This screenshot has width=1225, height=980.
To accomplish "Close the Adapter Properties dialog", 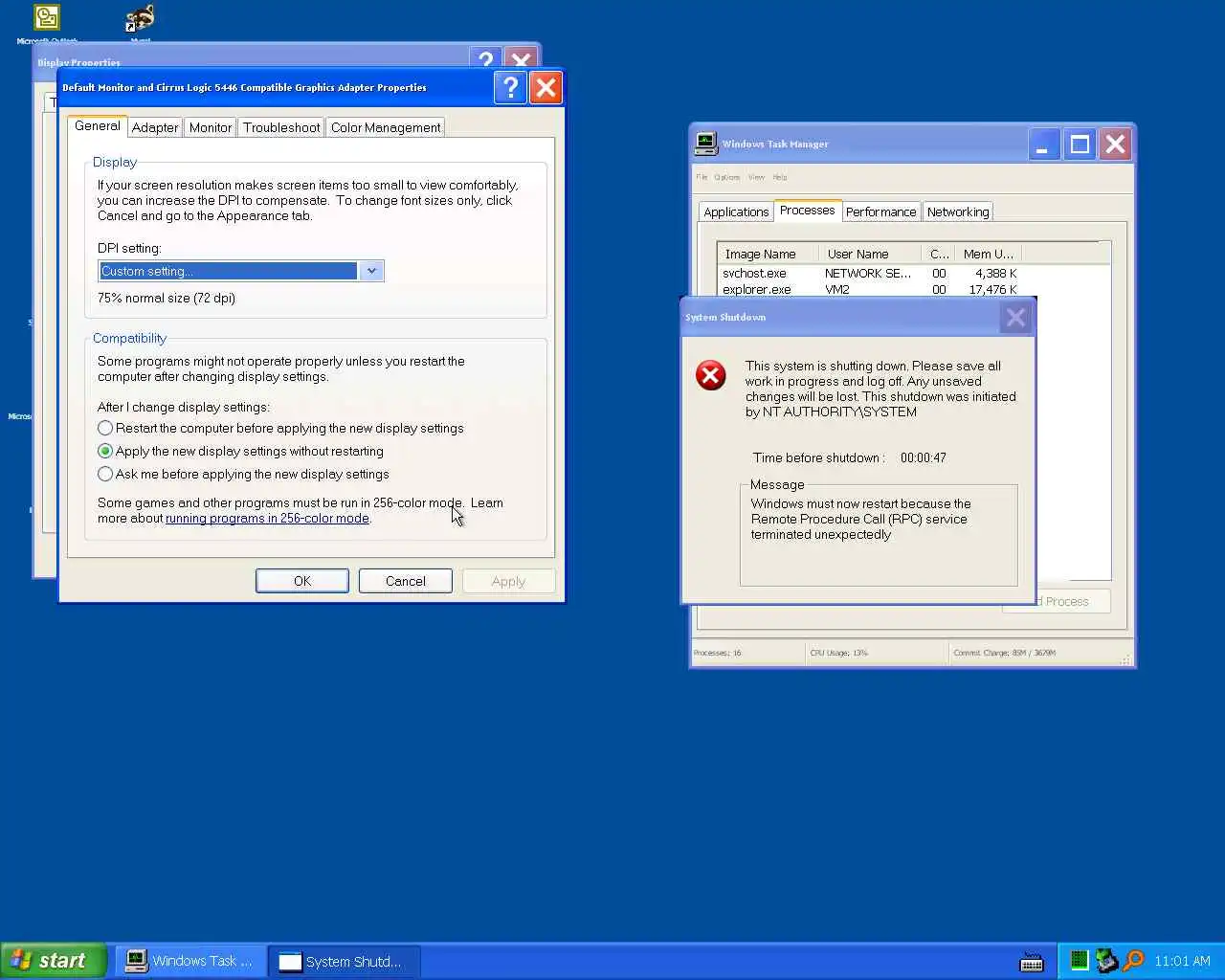I will click(x=546, y=87).
